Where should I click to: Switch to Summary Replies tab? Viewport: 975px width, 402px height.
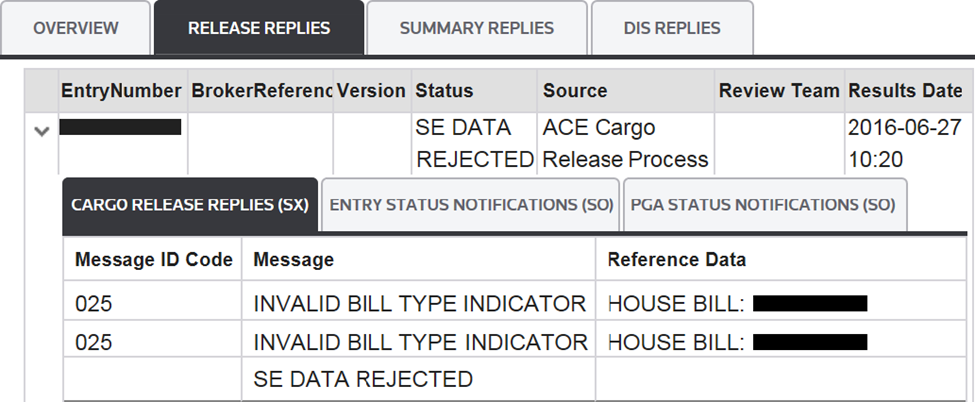point(476,28)
